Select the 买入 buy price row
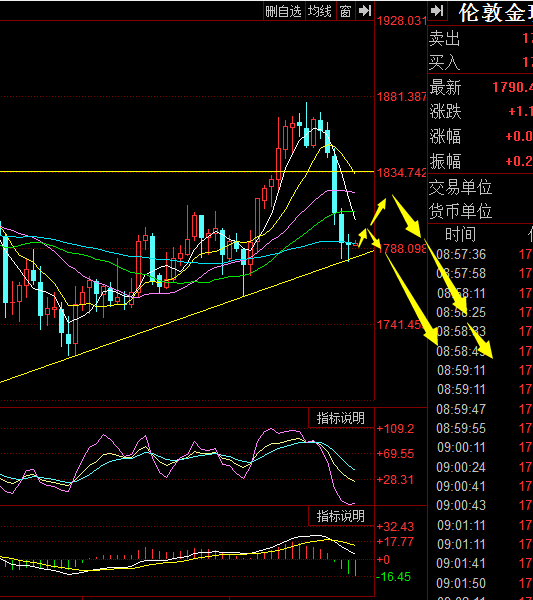 pyautogui.click(x=480, y=62)
